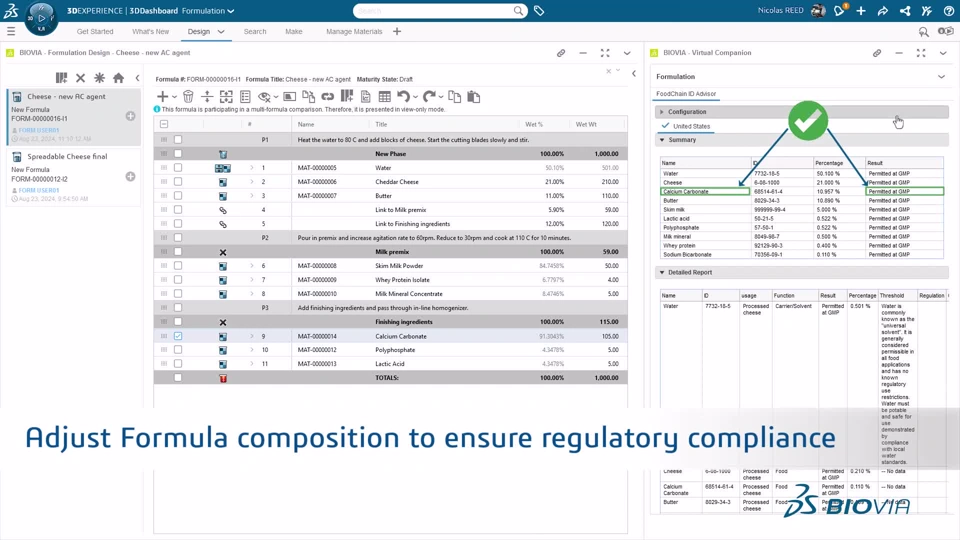Click the compare columns icon in formula toolbar
The image size is (960, 540).
(x=347, y=96)
